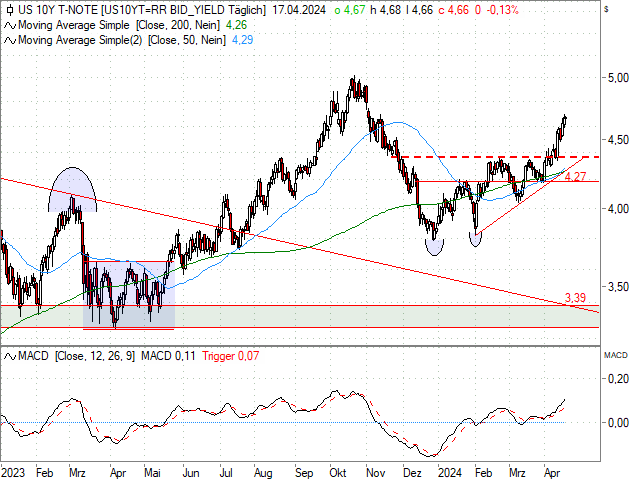Click the line icon beside MACD label
Screen dimensions: 640x480
point(8,356)
